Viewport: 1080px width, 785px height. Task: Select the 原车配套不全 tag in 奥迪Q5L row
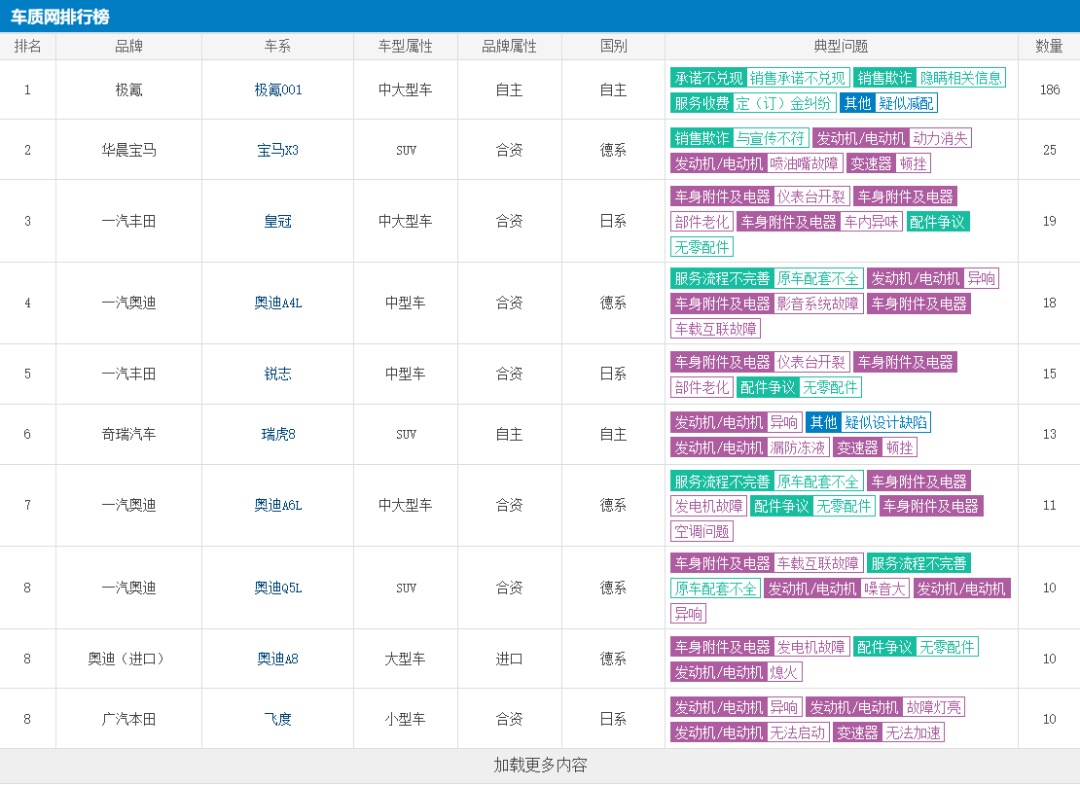click(x=716, y=589)
